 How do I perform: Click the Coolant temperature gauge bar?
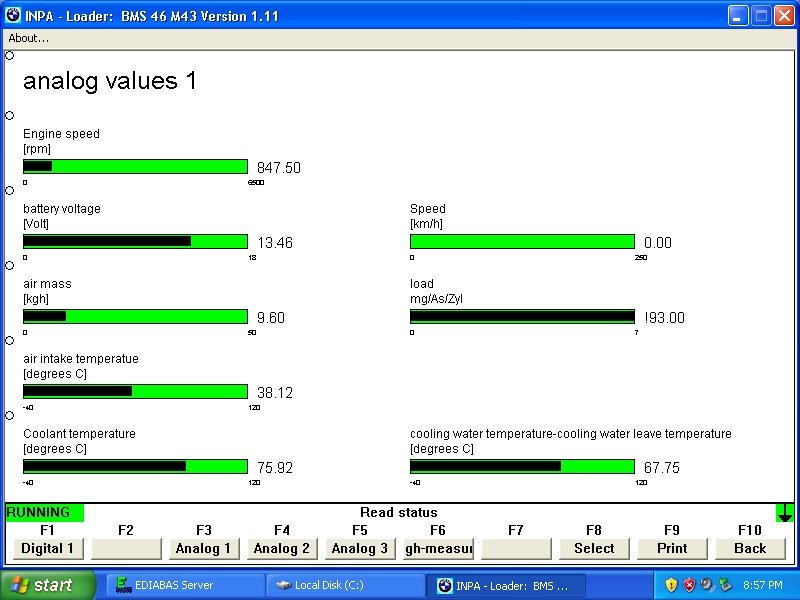pyautogui.click(x=135, y=467)
